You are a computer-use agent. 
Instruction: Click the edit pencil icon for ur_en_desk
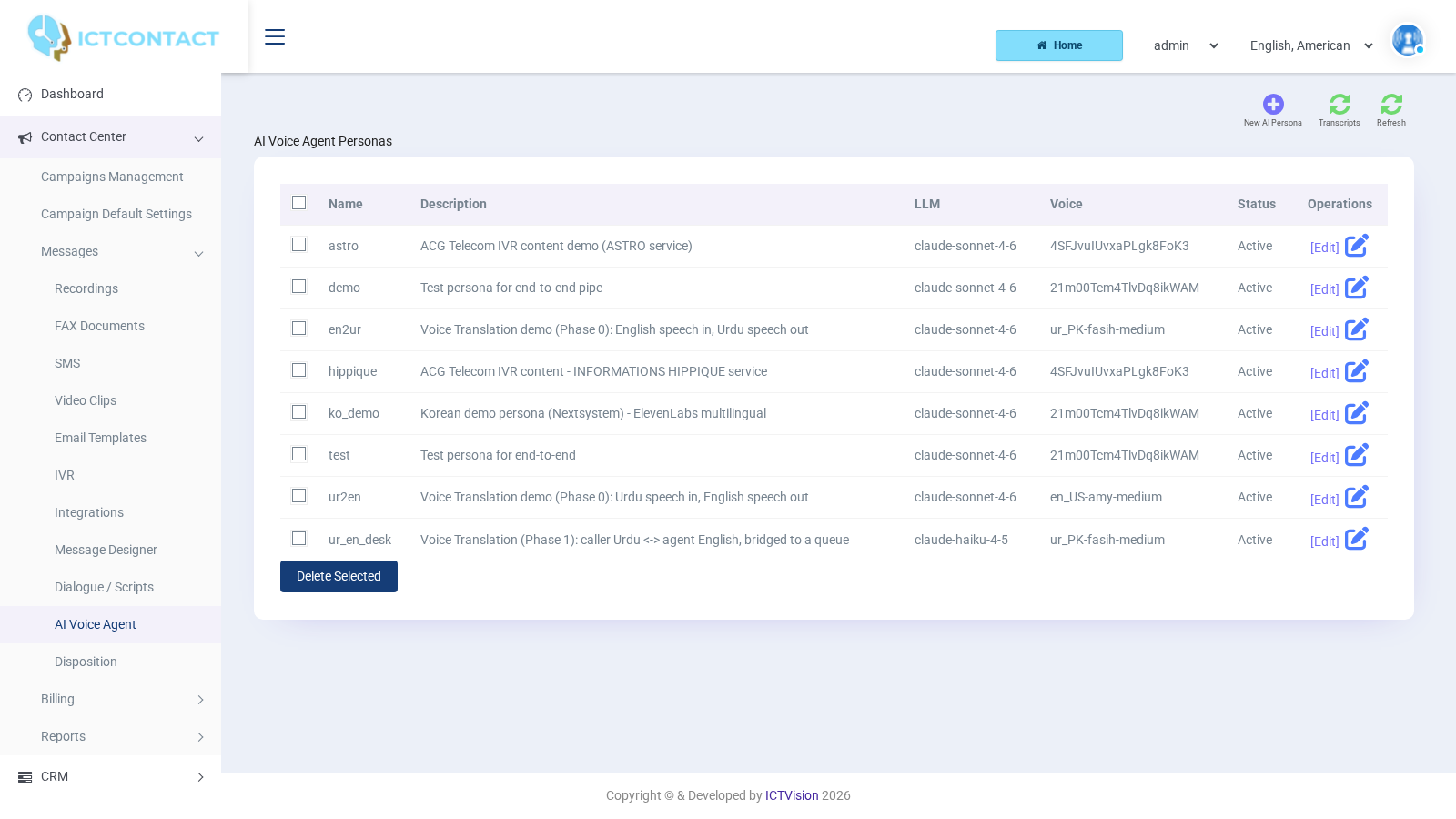click(x=1357, y=539)
